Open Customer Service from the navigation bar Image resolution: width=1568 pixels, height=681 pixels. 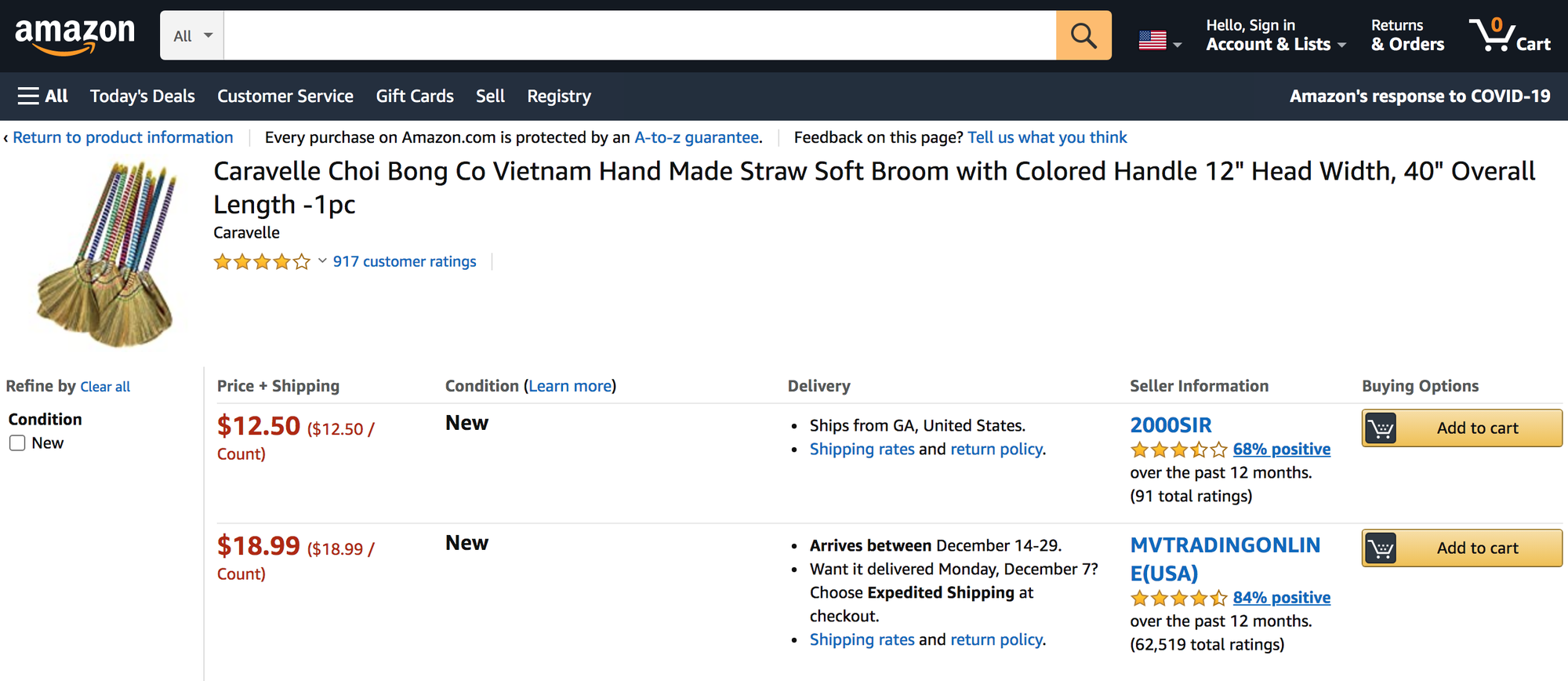click(x=285, y=96)
